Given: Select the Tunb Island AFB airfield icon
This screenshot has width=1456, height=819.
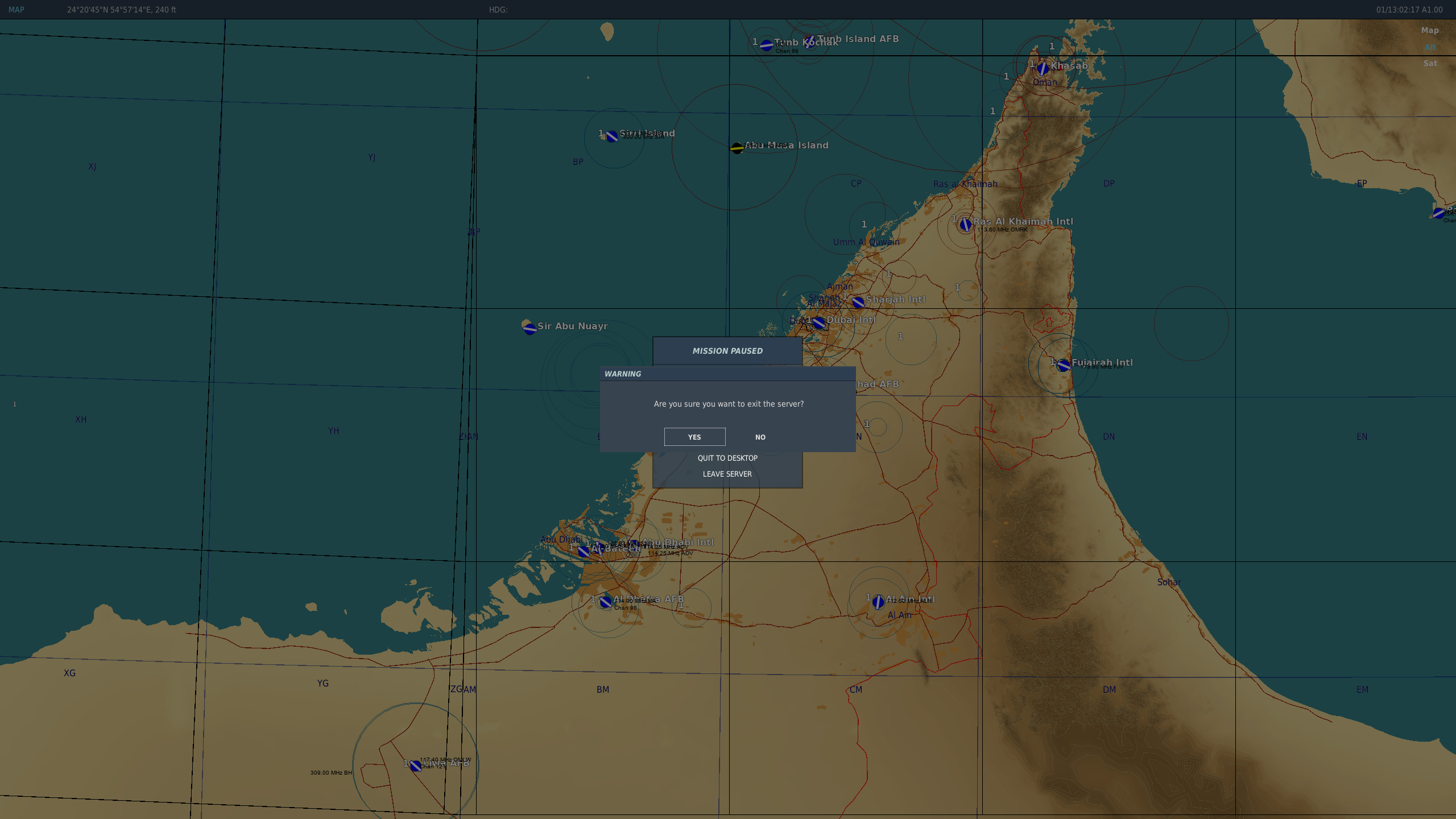Looking at the screenshot, I should (x=810, y=42).
